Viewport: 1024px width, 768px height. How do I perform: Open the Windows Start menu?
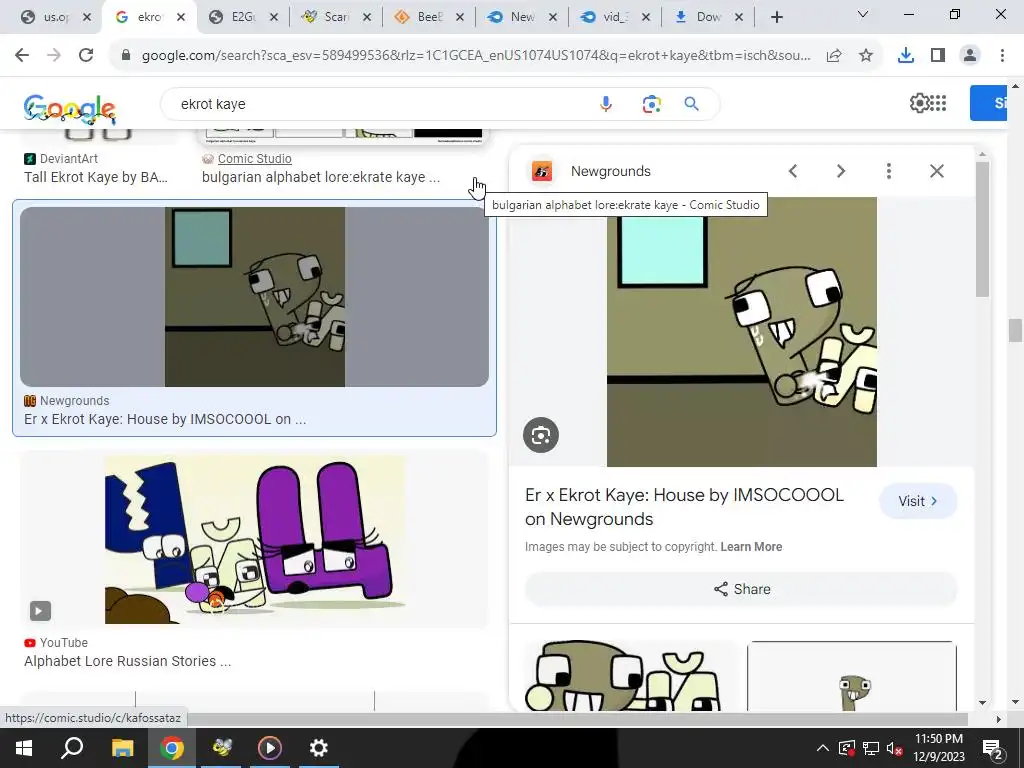tap(24, 748)
